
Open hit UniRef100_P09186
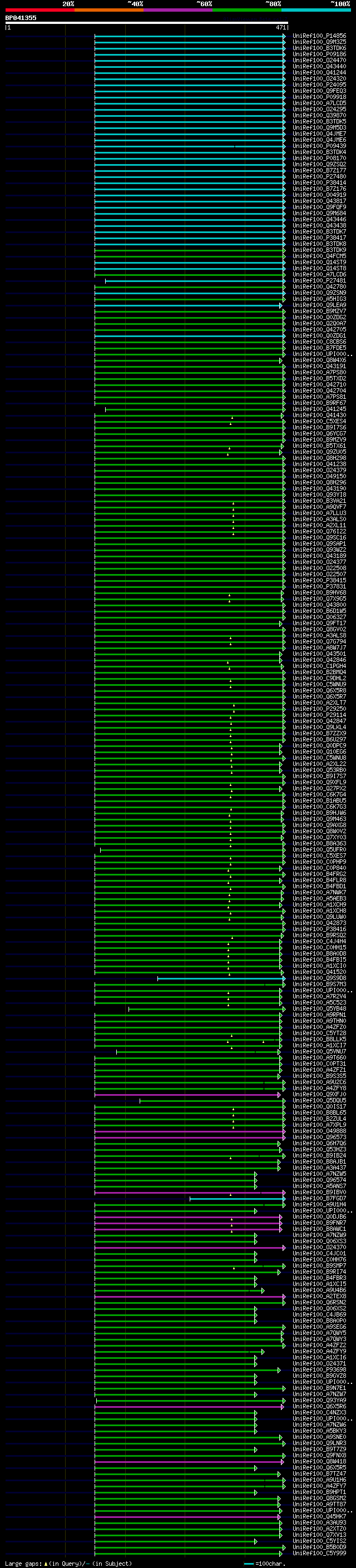[x=319, y=54]
